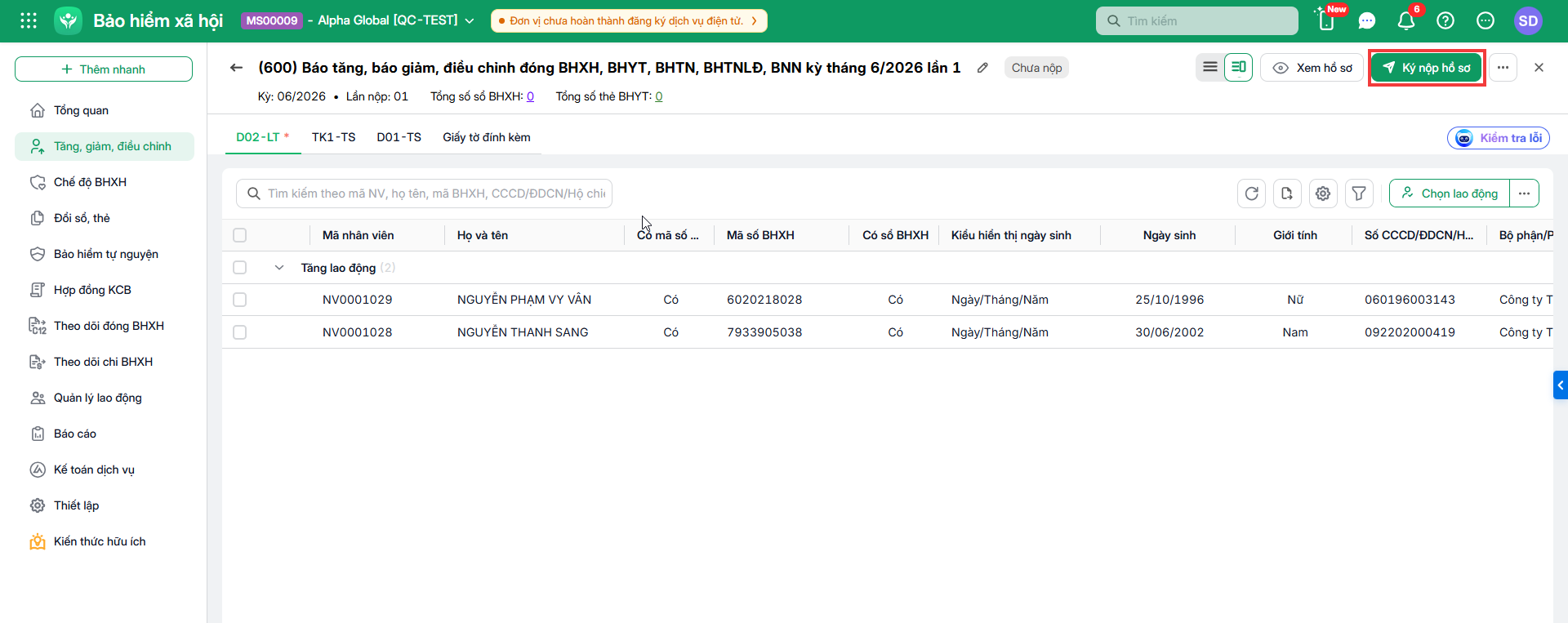Click BHXH code 6020218028
1568x623 pixels.
[x=764, y=300]
